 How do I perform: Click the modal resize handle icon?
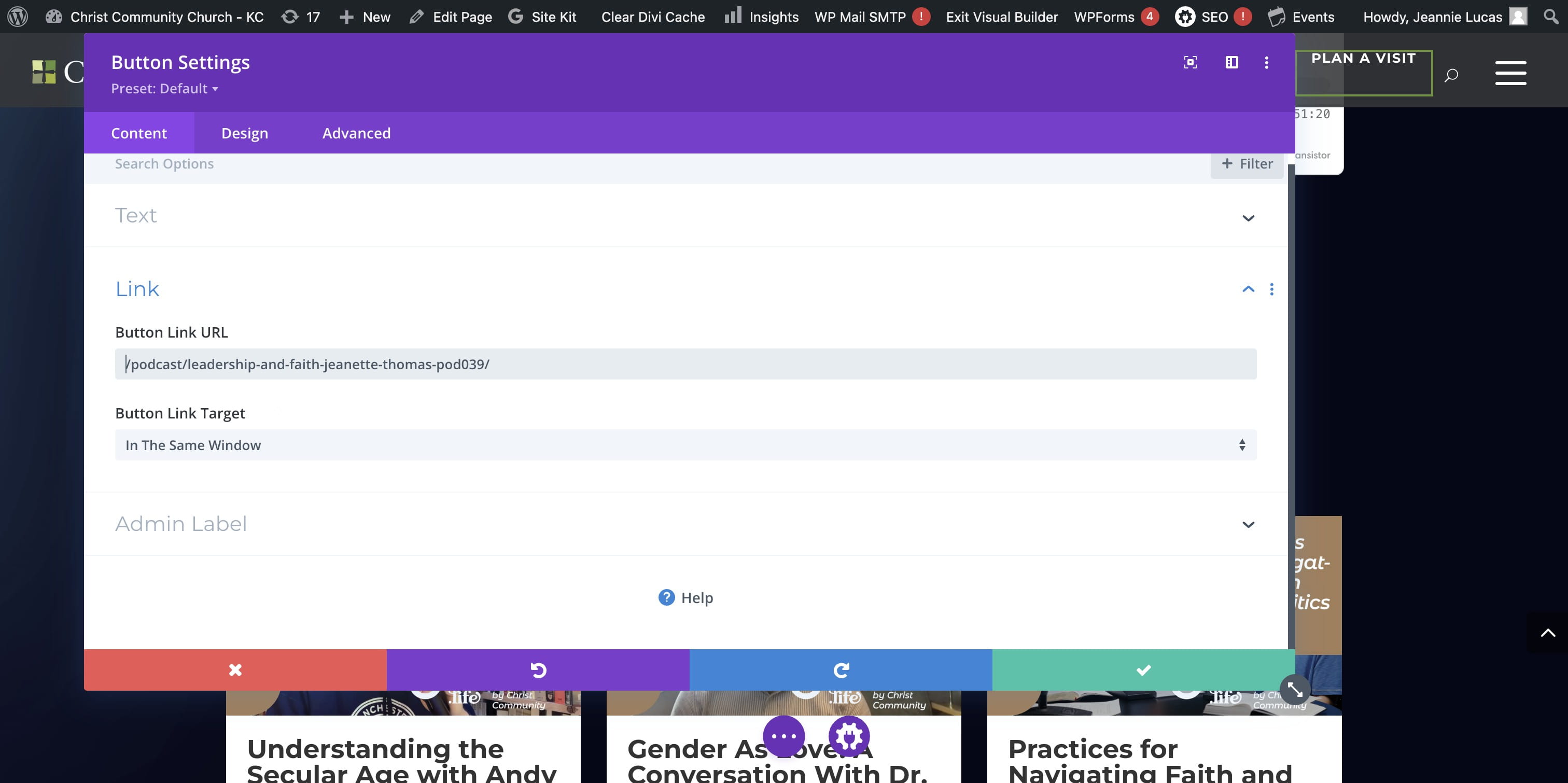[1295, 690]
